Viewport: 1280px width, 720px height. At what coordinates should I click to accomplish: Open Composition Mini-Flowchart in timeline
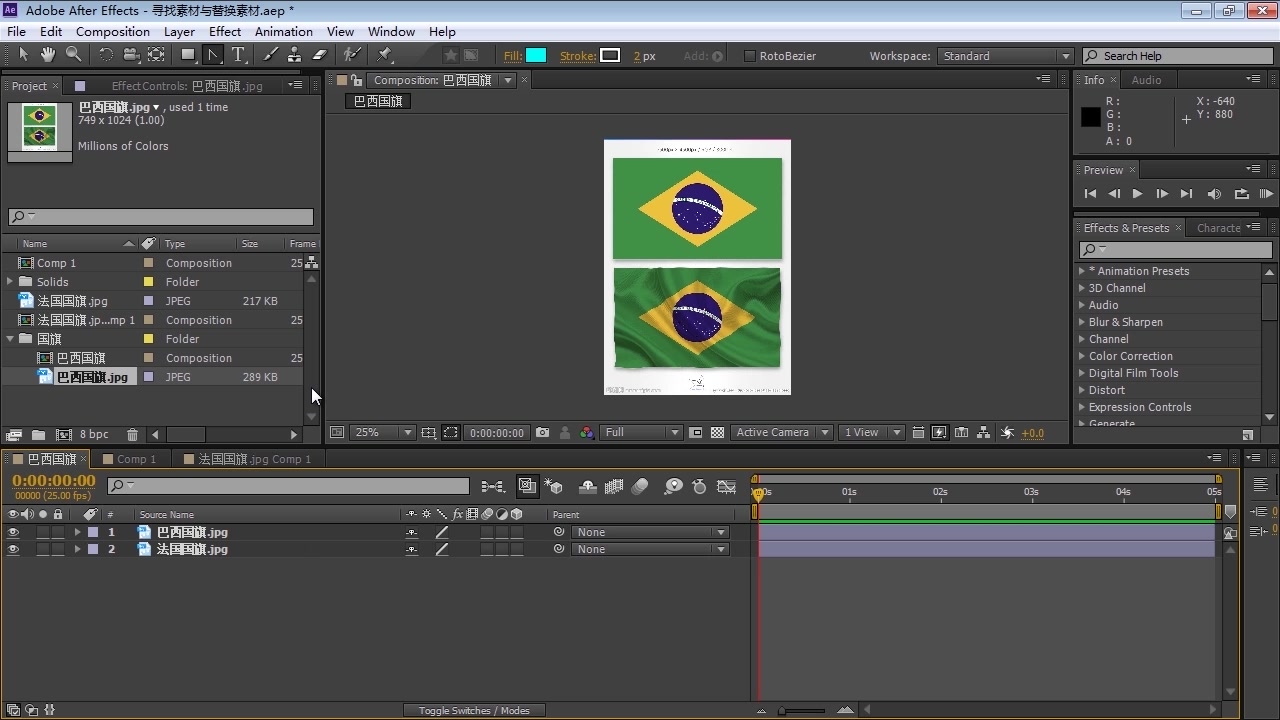coord(492,487)
